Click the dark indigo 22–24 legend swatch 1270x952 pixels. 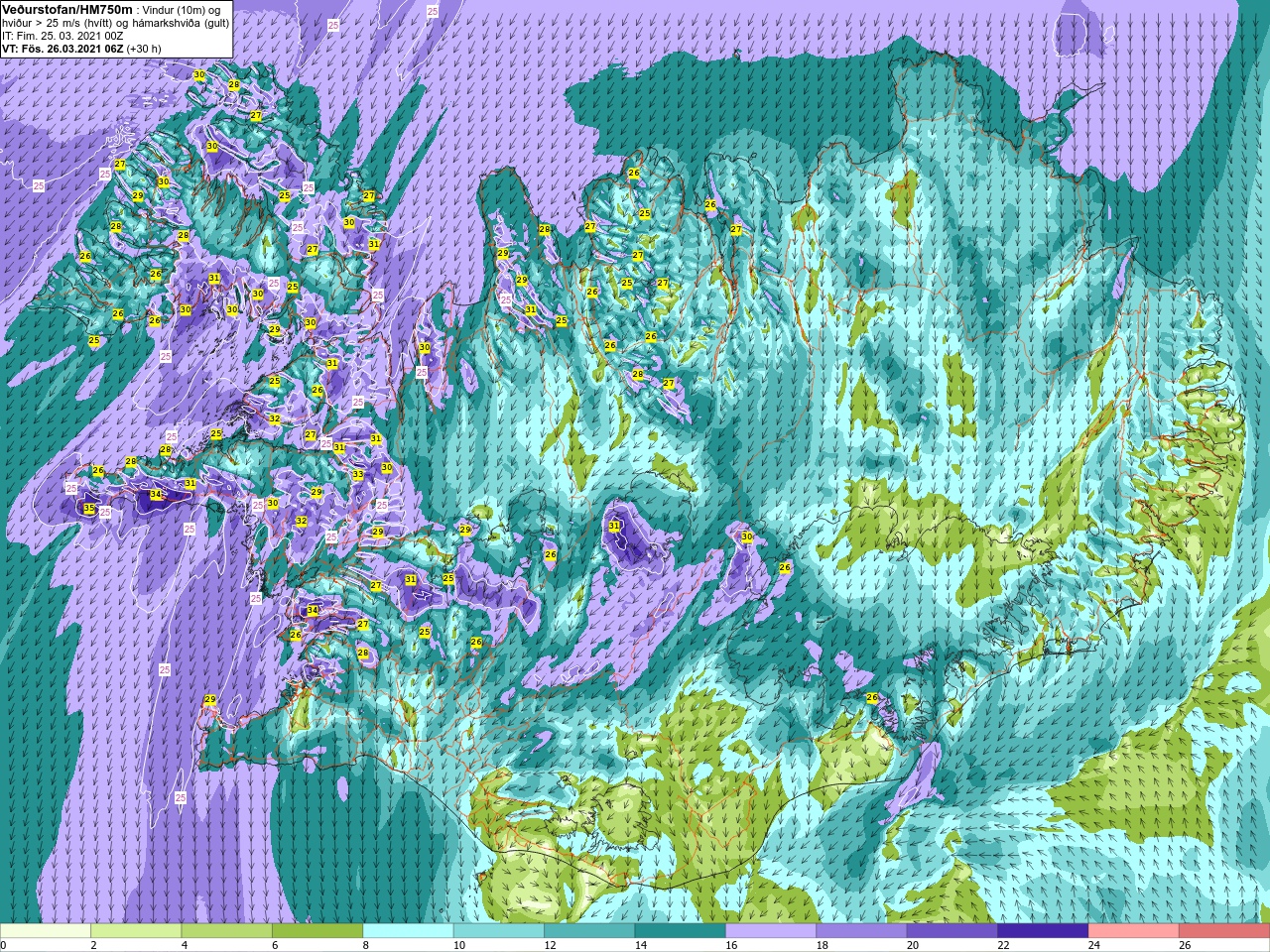pyautogui.click(x=1044, y=931)
